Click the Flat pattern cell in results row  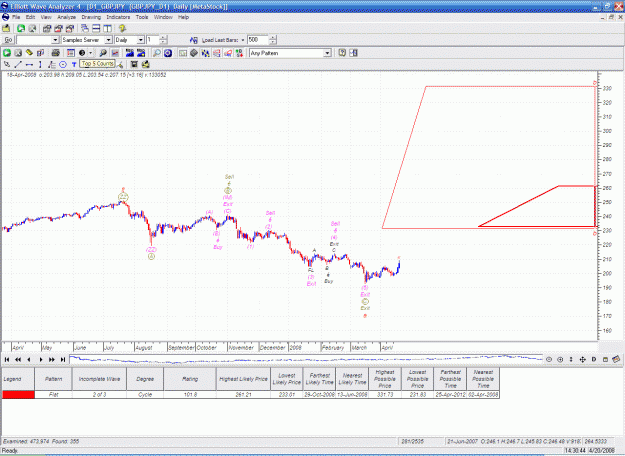click(53, 395)
